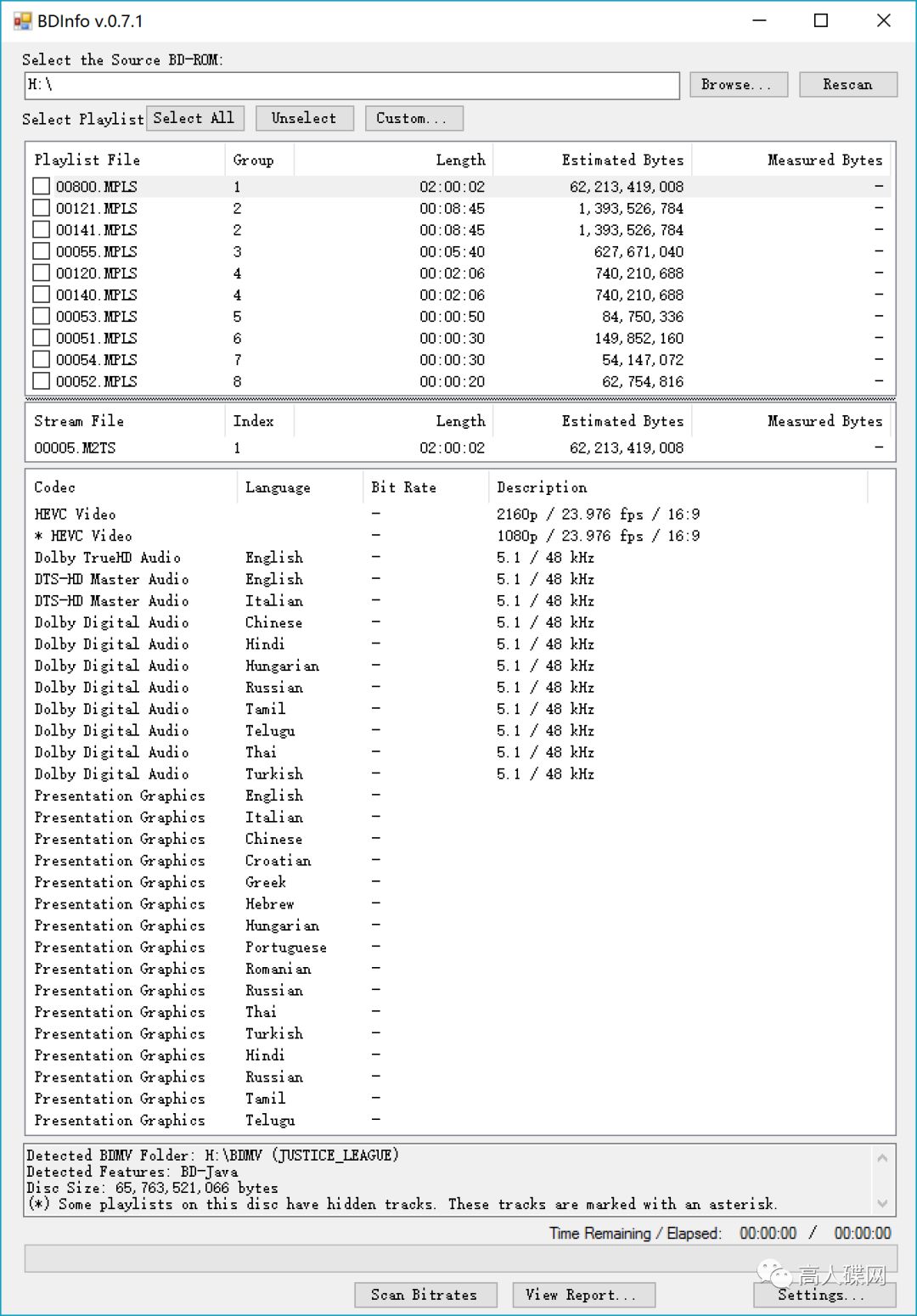The height and width of the screenshot is (1316, 917).
Task: Select the 00052.MPLS checkbox
Action: point(41,381)
